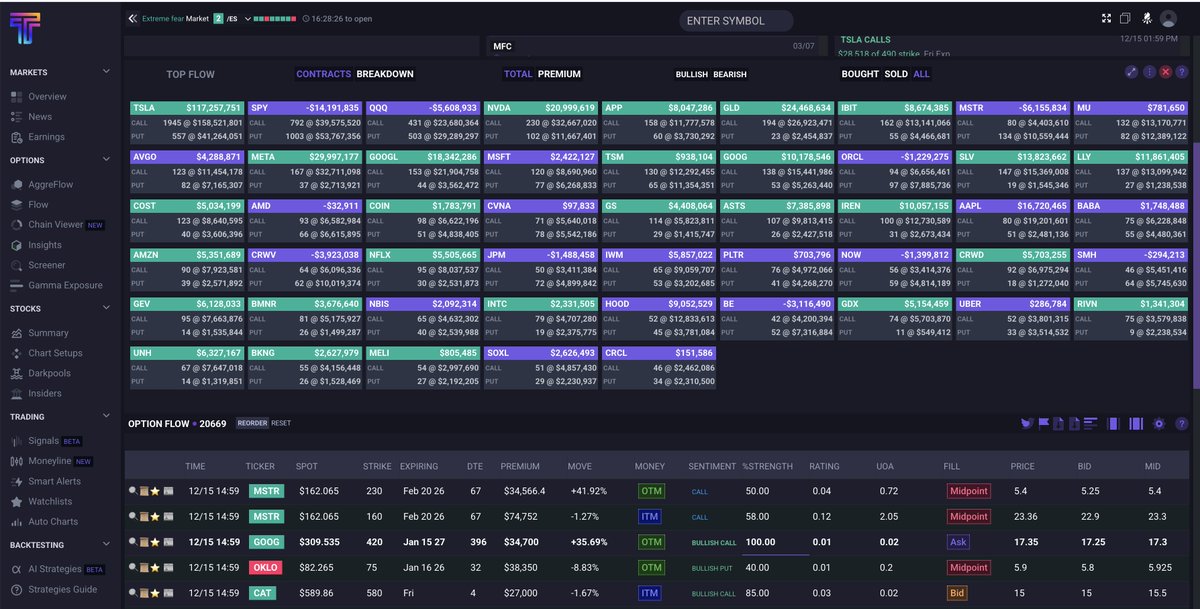Open the NVDA breakdown card
Screen dimensions: 1200x609
541,120
